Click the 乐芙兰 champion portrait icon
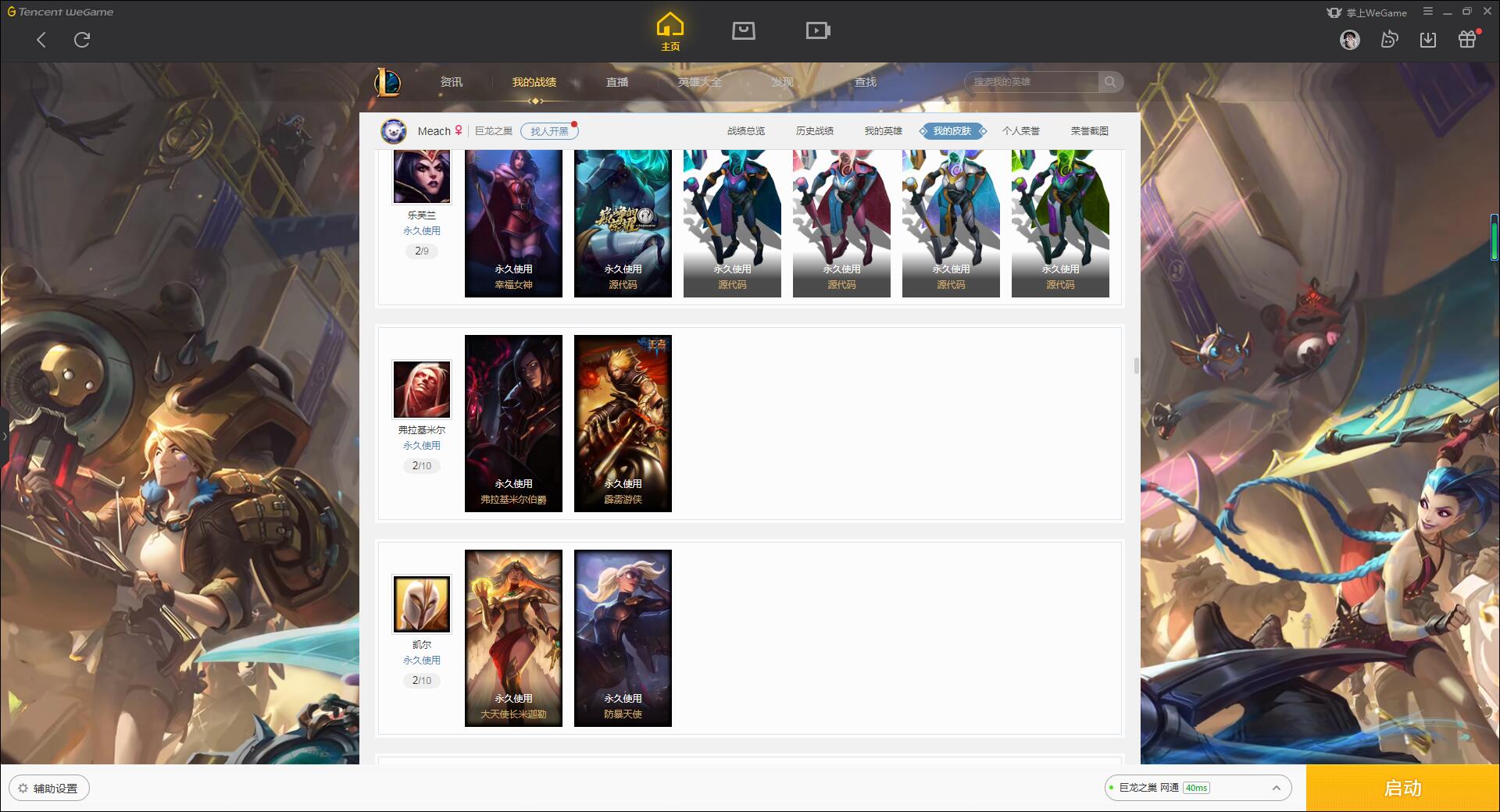This screenshot has width=1500, height=812. (422, 176)
